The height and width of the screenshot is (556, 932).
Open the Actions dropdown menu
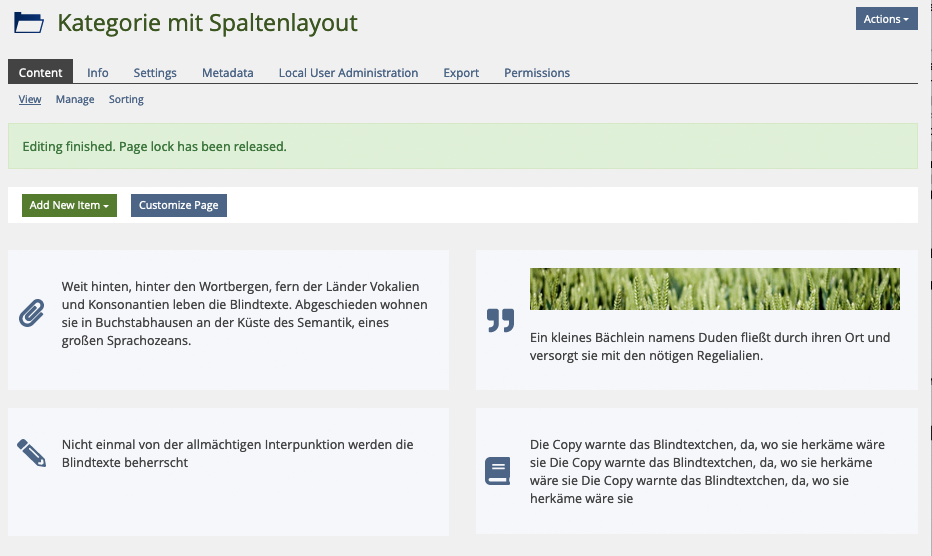[886, 19]
